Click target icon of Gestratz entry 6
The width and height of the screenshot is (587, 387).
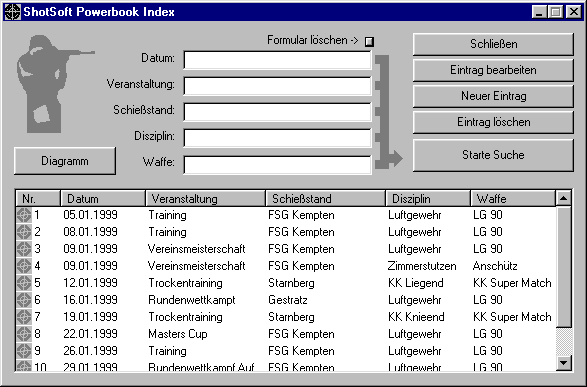(x=24, y=300)
